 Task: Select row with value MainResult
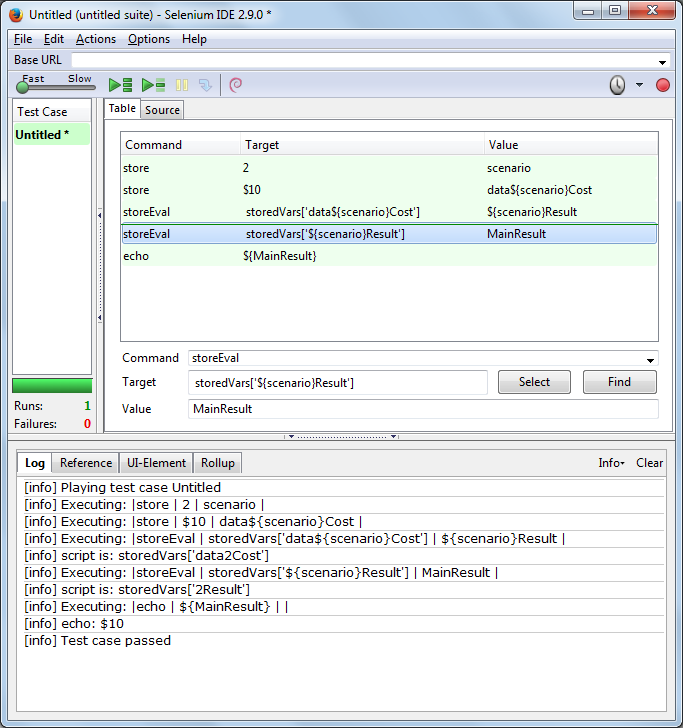(389, 234)
